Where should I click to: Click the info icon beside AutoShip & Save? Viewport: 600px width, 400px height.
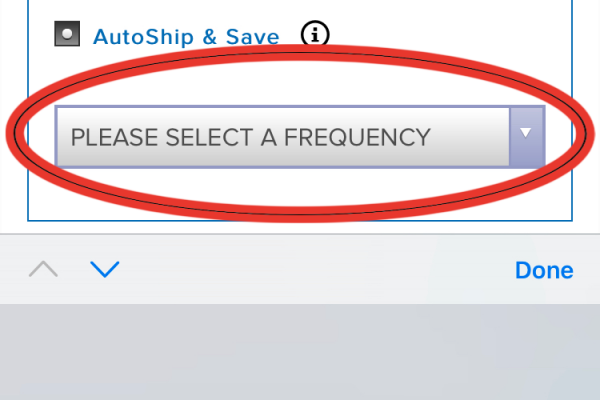(316, 35)
